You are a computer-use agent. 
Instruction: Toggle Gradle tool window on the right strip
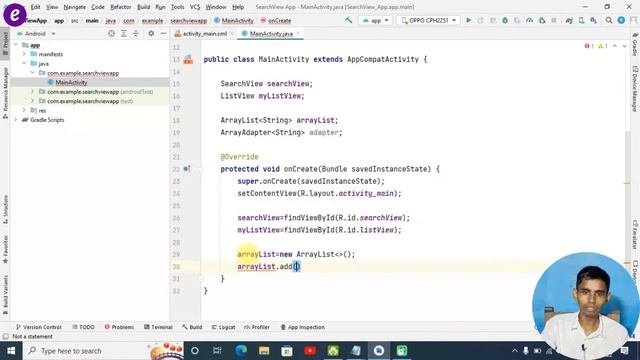pos(635,44)
